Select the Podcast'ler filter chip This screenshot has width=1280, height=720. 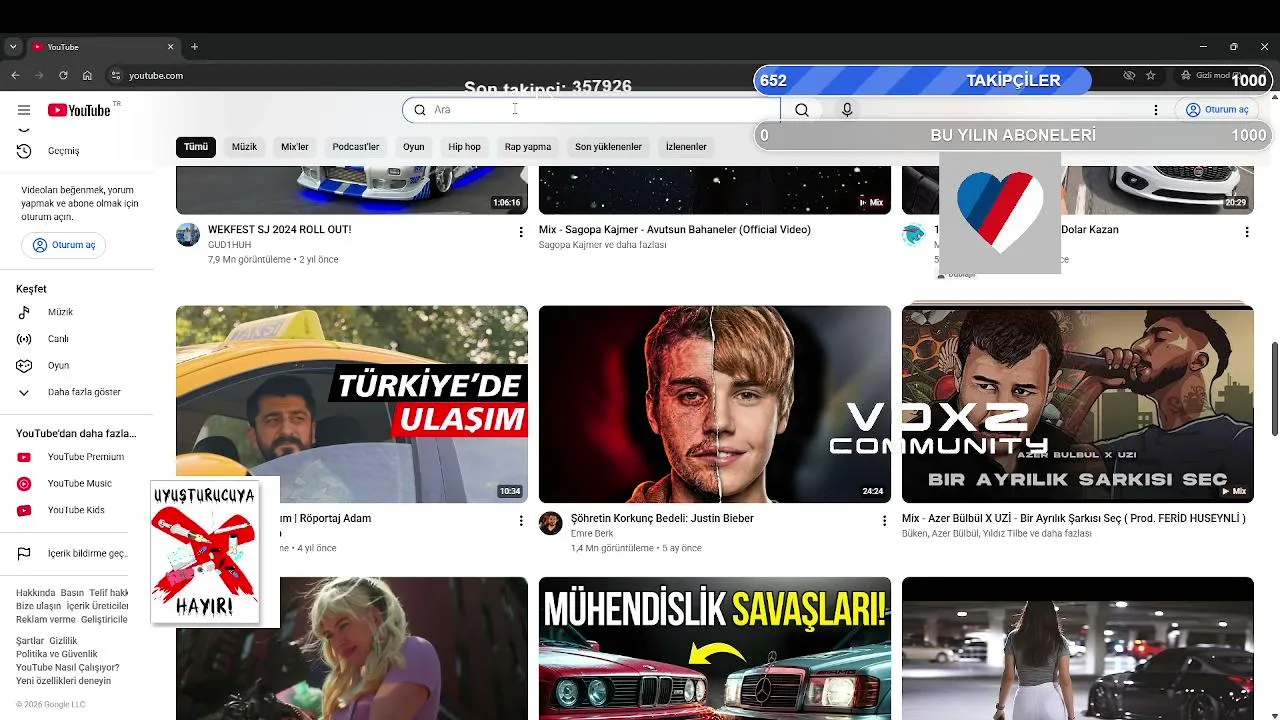(x=356, y=147)
